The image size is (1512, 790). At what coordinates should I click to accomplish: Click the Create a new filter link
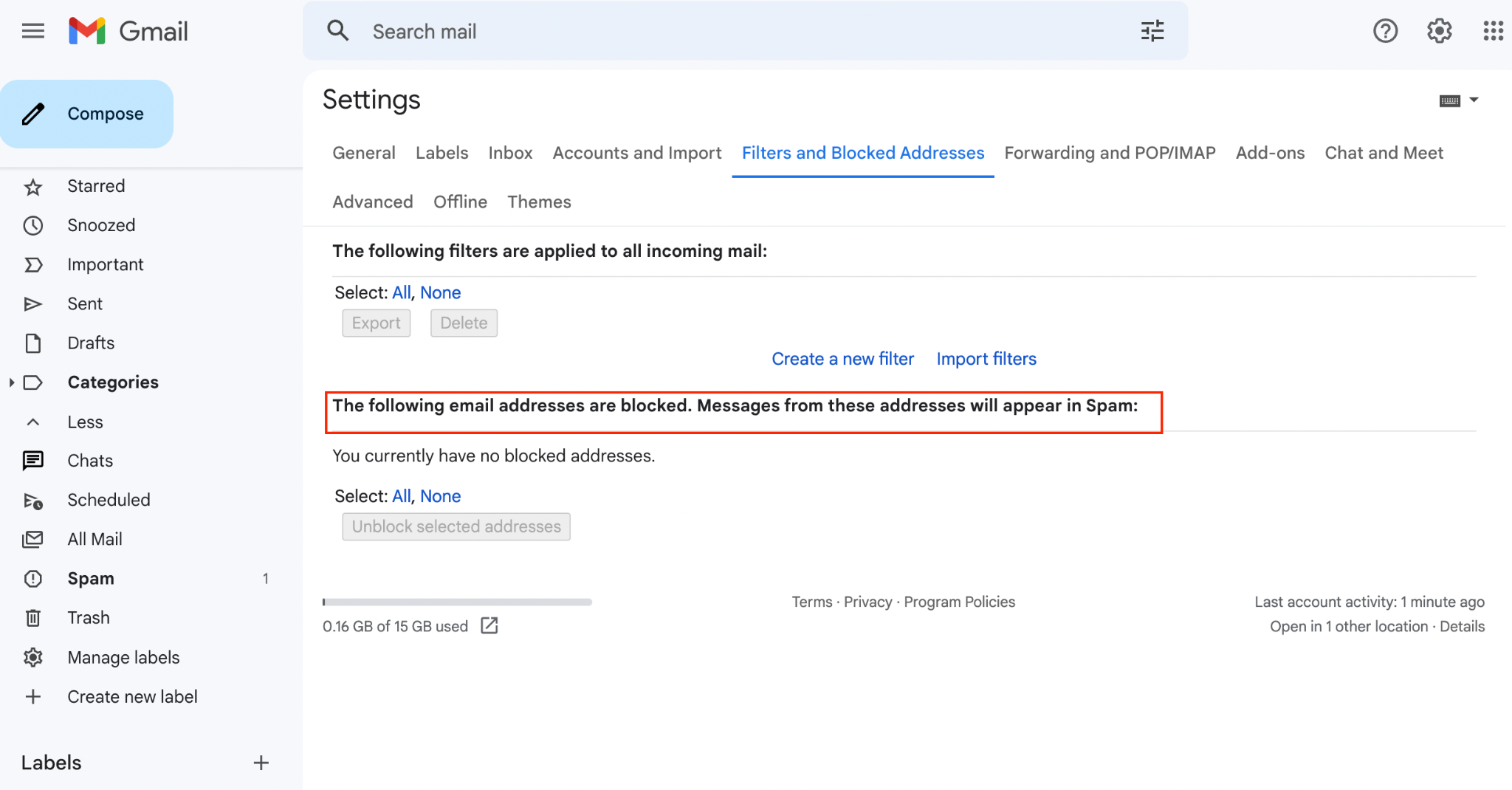(842, 359)
